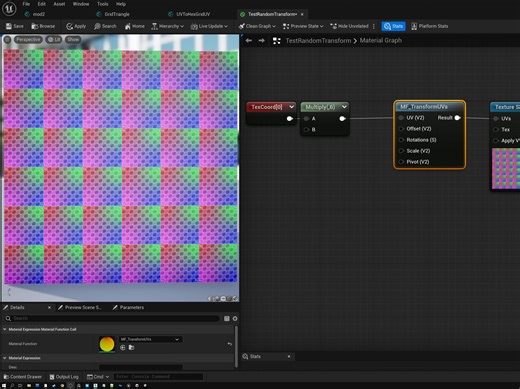Apply the material changes
Viewport: 520px width, 389px height.
(x=76, y=26)
